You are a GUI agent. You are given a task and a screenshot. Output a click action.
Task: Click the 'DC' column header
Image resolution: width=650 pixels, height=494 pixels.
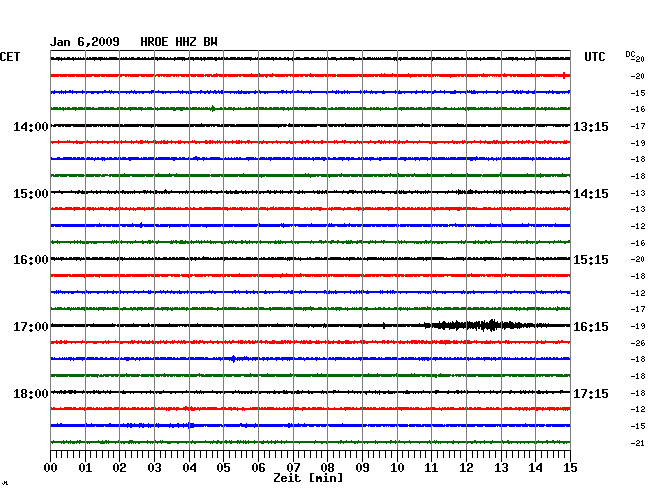click(x=630, y=54)
